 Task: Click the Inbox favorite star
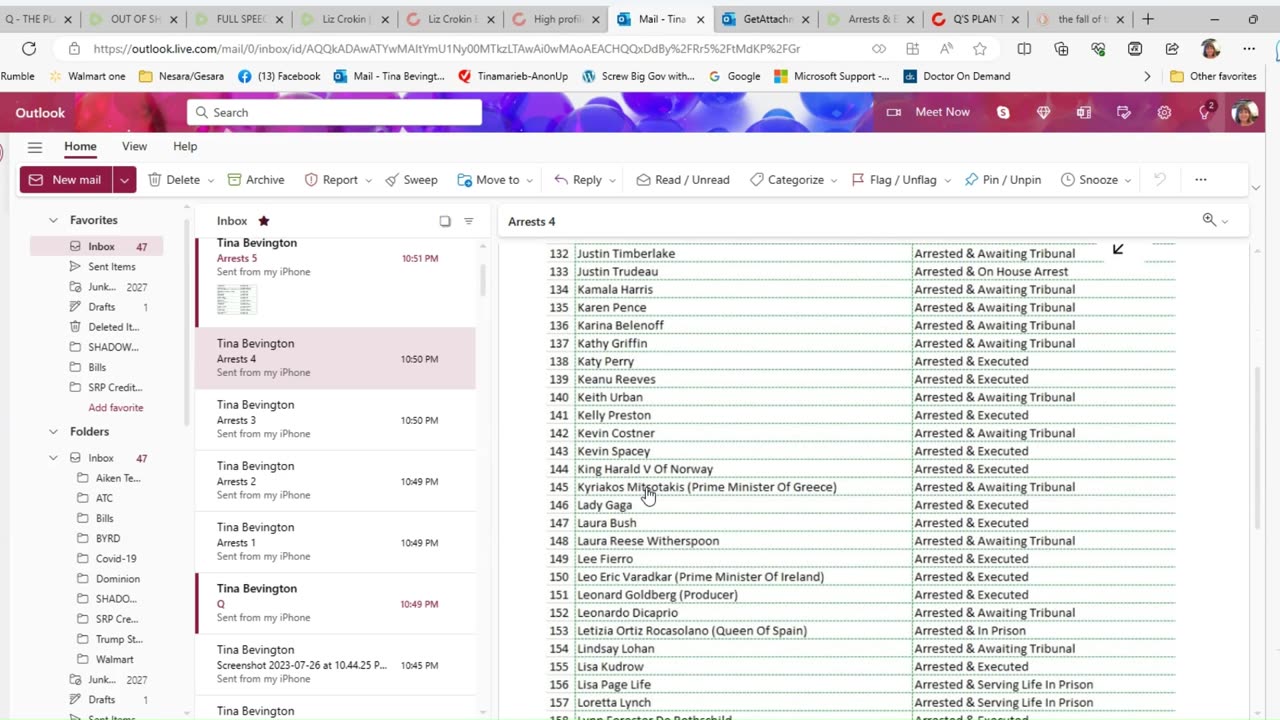click(x=264, y=221)
